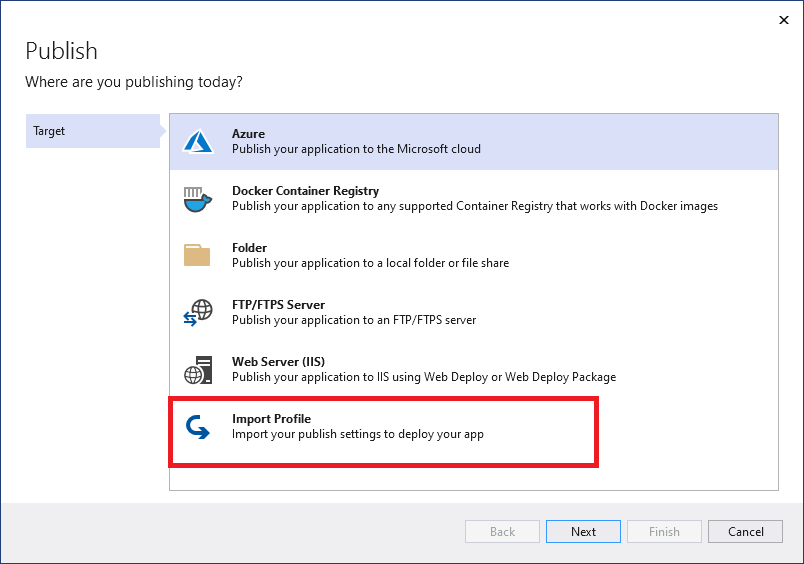Select the Target step tab
Image resolution: width=804 pixels, height=564 pixels.
tap(90, 131)
